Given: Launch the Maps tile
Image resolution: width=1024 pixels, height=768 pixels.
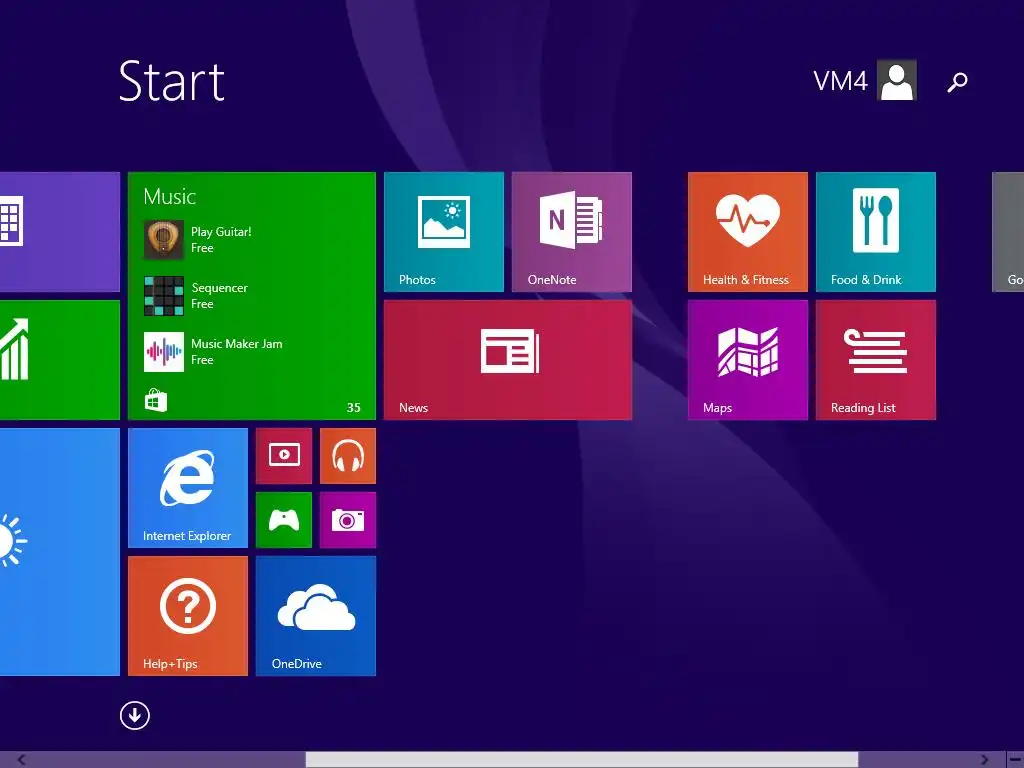Looking at the screenshot, I should coord(748,360).
